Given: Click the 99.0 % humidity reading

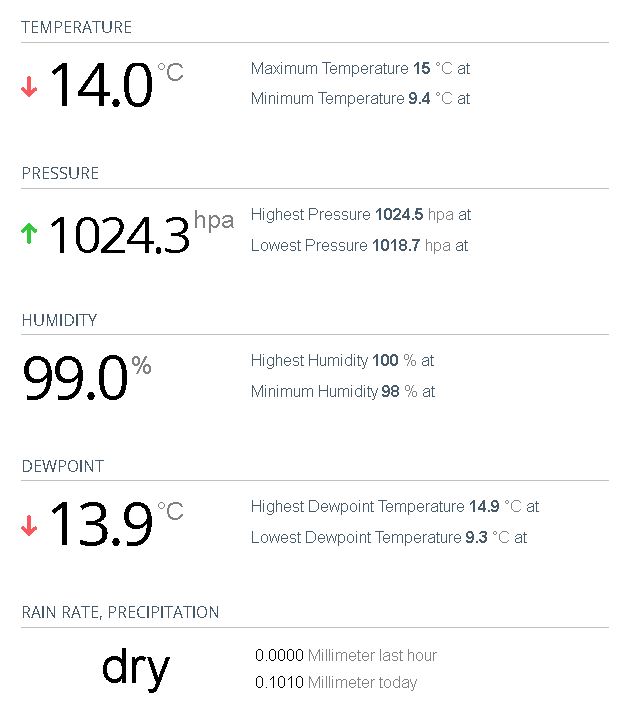Looking at the screenshot, I should point(75,378).
